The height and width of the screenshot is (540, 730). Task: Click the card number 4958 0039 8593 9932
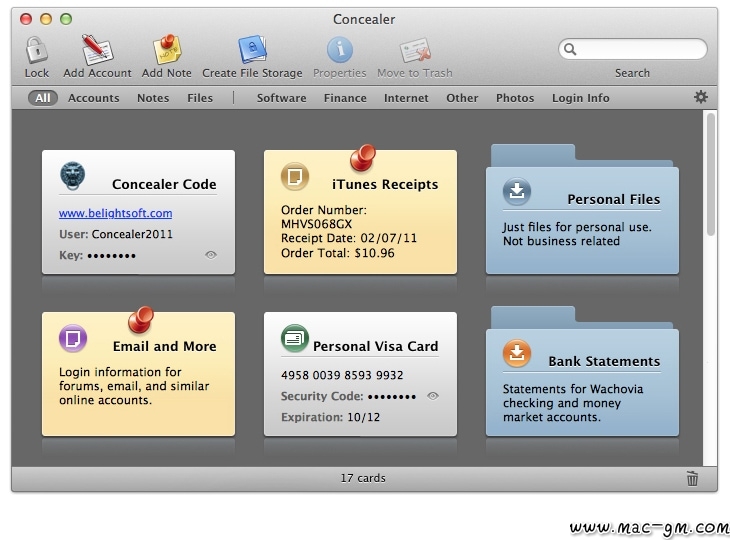pyautogui.click(x=342, y=375)
